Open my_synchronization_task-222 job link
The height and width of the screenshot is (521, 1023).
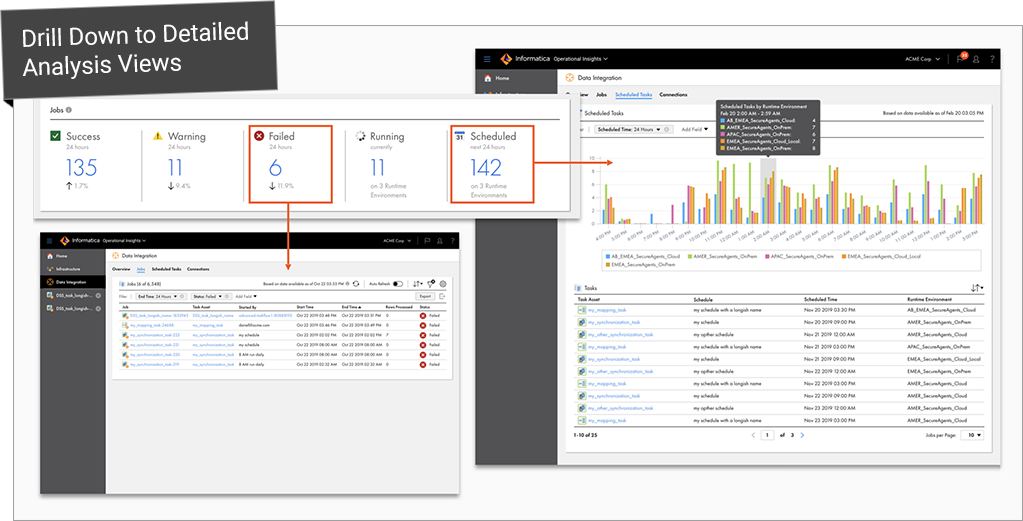pyautogui.click(x=155, y=335)
